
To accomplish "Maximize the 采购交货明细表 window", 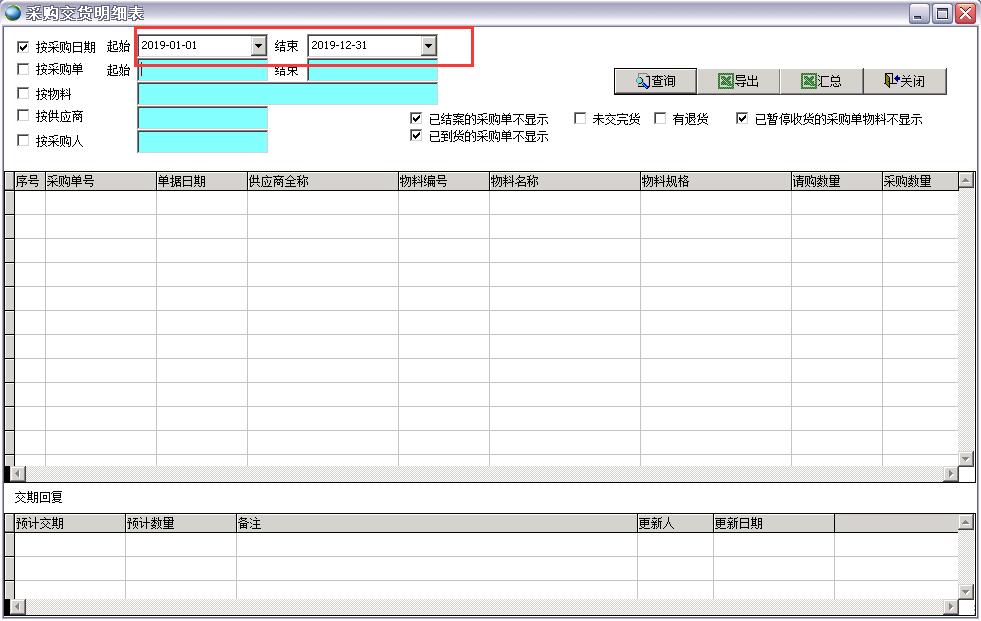I will (x=942, y=13).
